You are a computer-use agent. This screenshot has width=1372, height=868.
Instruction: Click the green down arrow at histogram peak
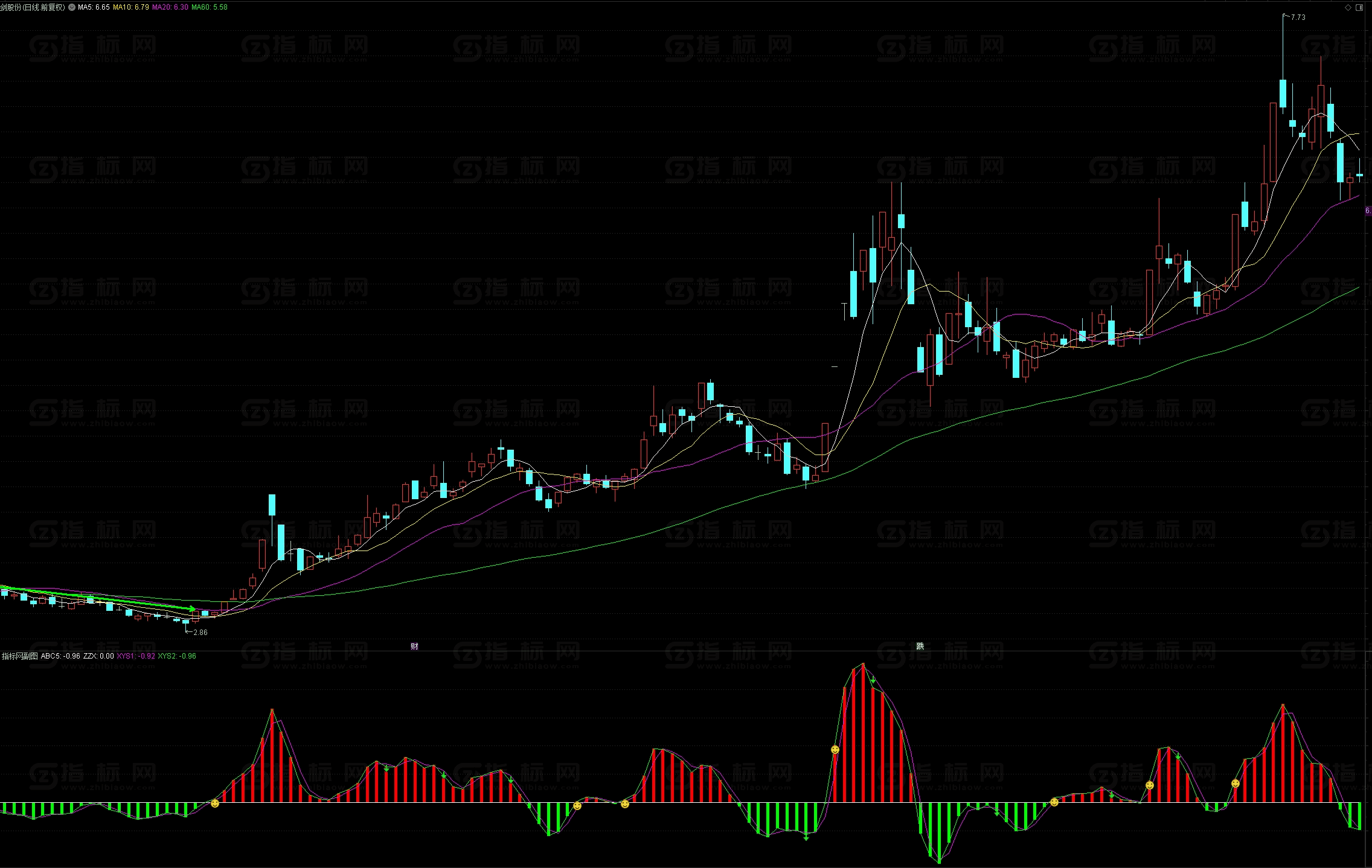pos(873,680)
